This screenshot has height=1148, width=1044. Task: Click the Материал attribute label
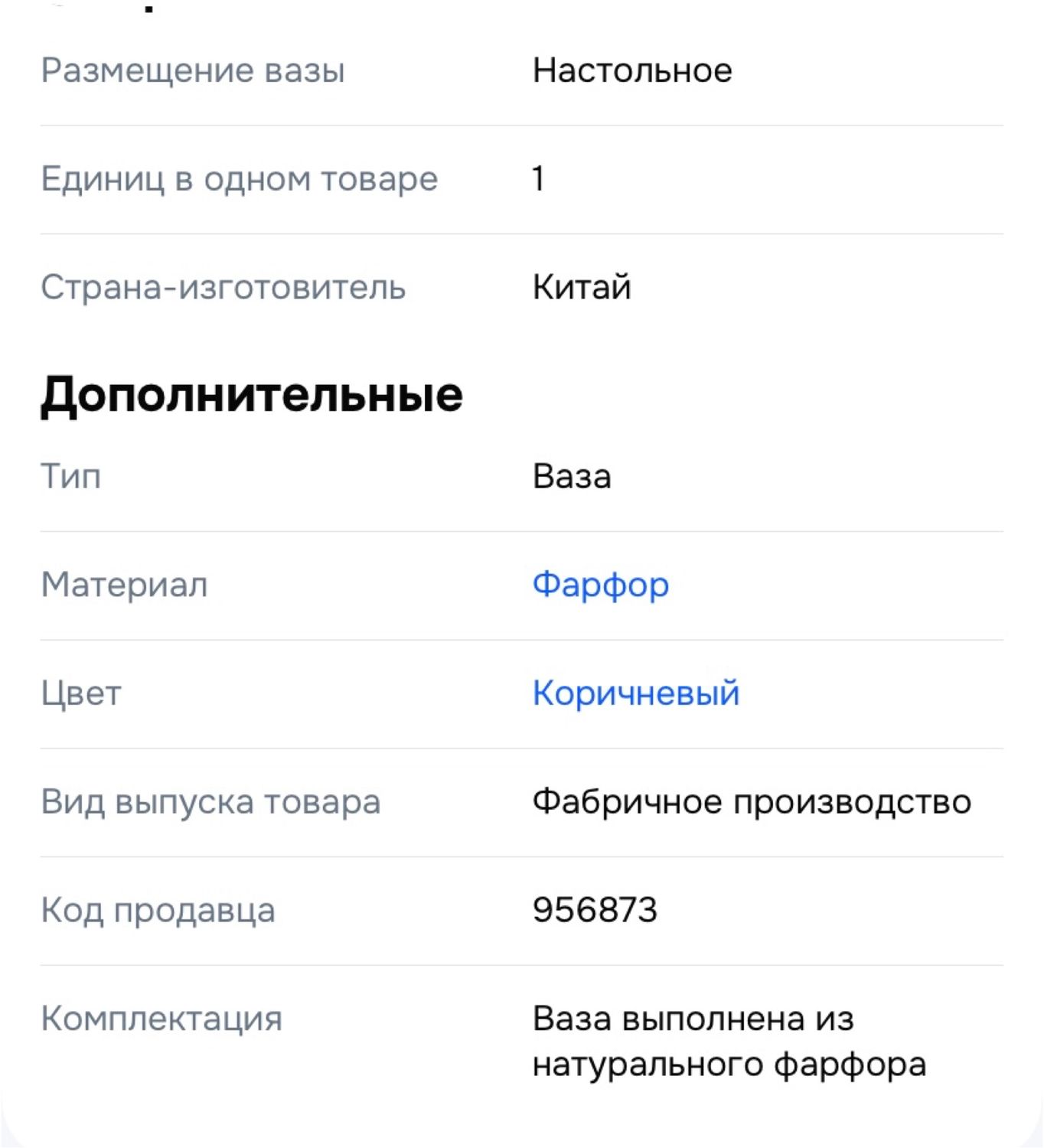(x=124, y=585)
